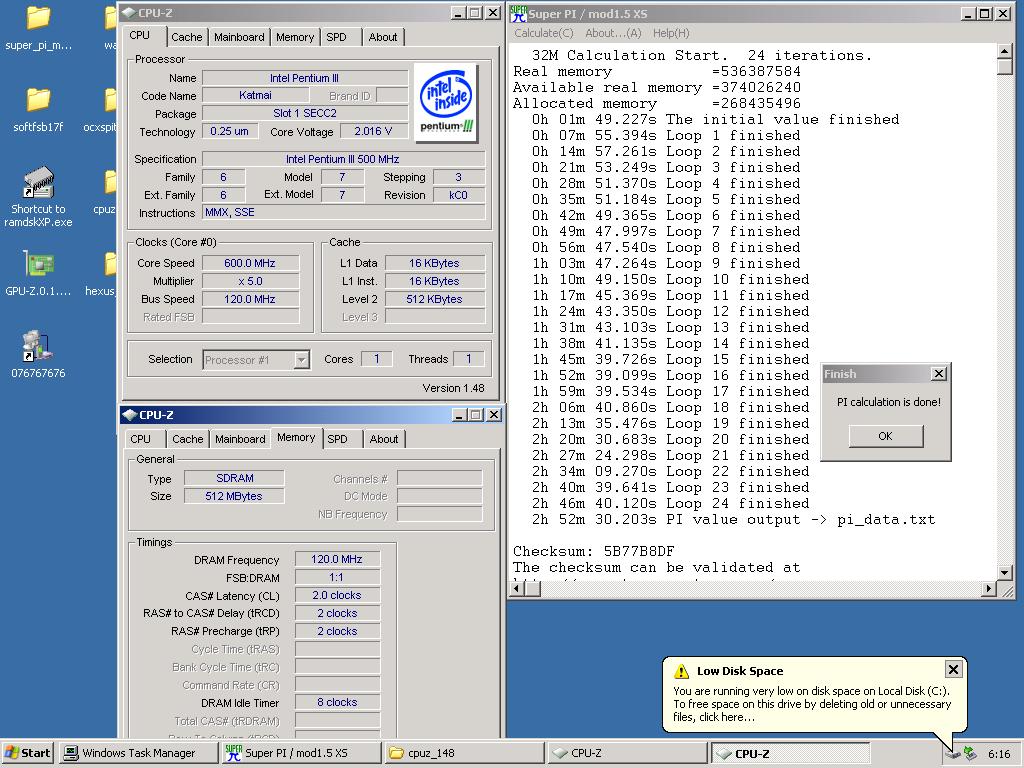Click the Level 2 cache value 512 KBytes
The width and height of the screenshot is (1024, 768).
pyautogui.click(x=434, y=299)
